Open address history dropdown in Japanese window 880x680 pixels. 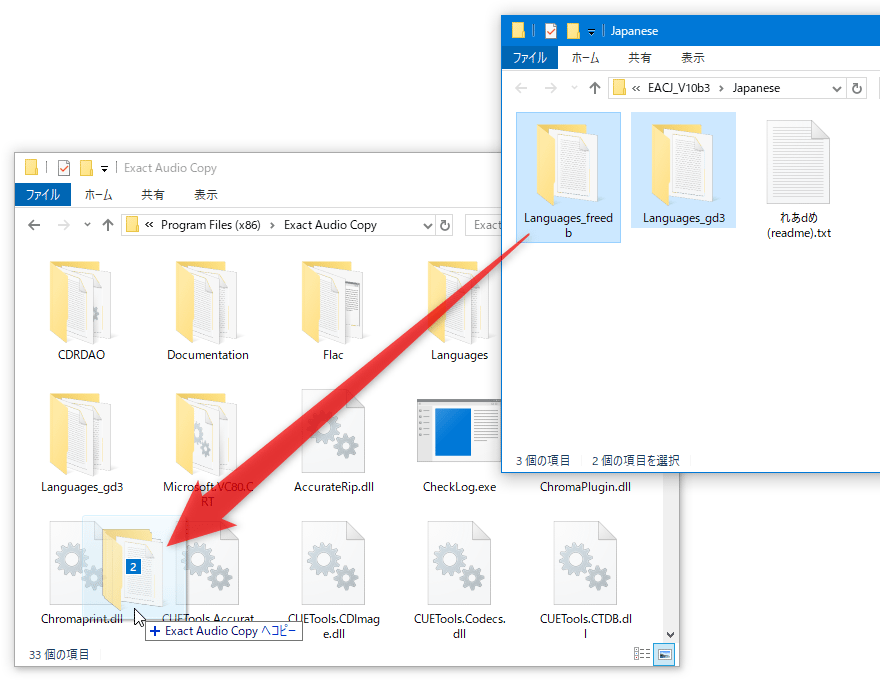pyautogui.click(x=837, y=89)
